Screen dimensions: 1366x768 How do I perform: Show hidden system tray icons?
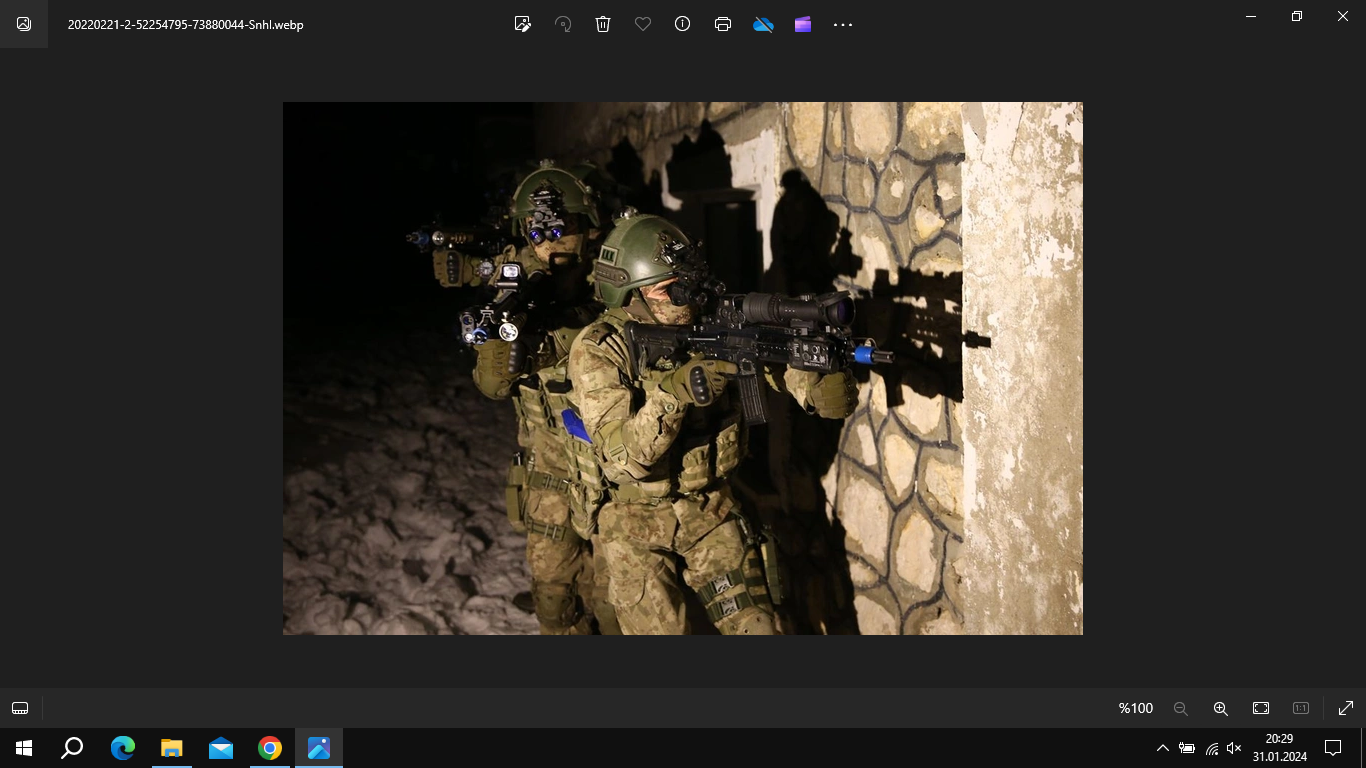(x=1162, y=748)
